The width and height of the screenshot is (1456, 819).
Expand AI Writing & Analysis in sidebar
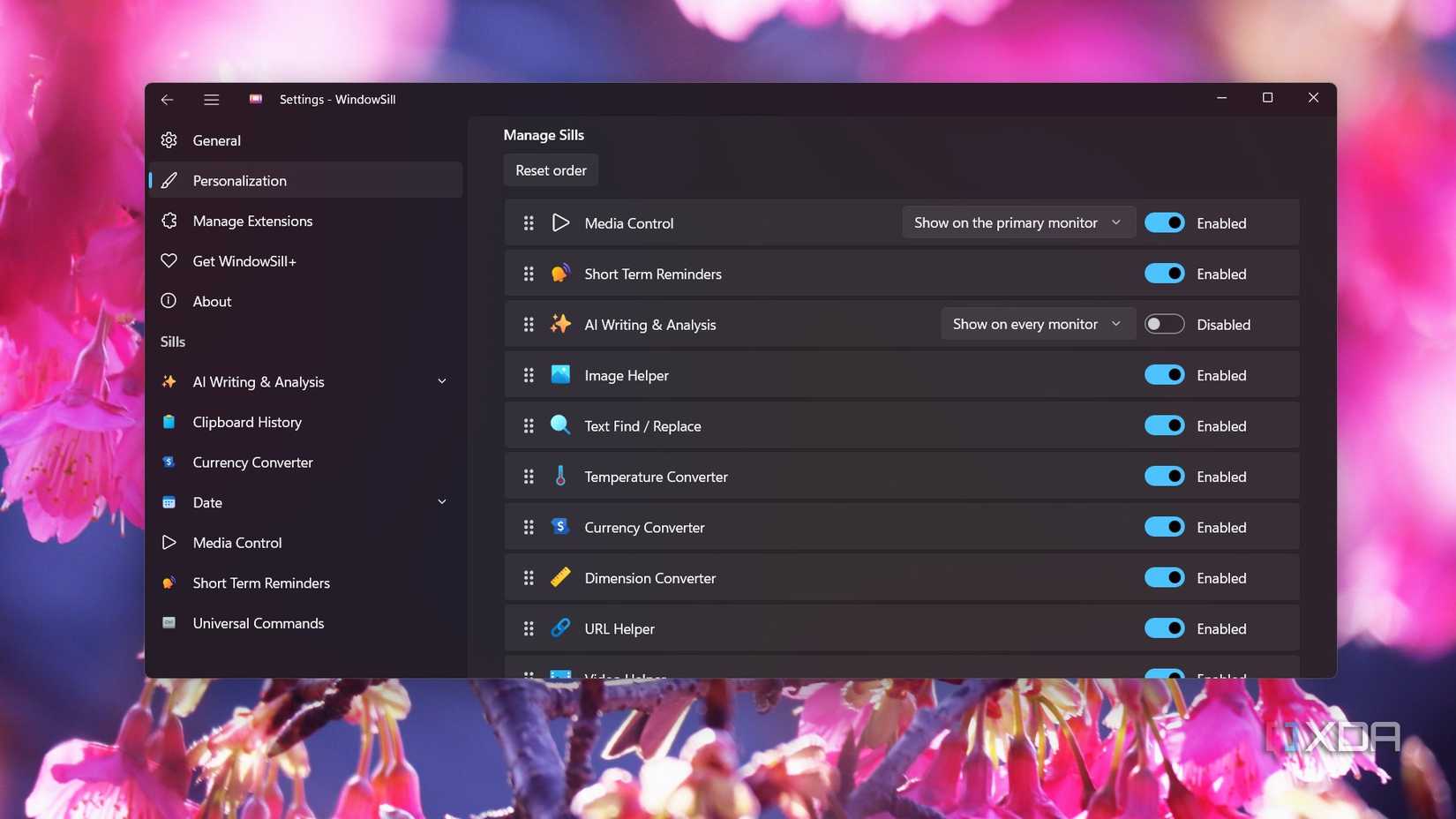[442, 381]
